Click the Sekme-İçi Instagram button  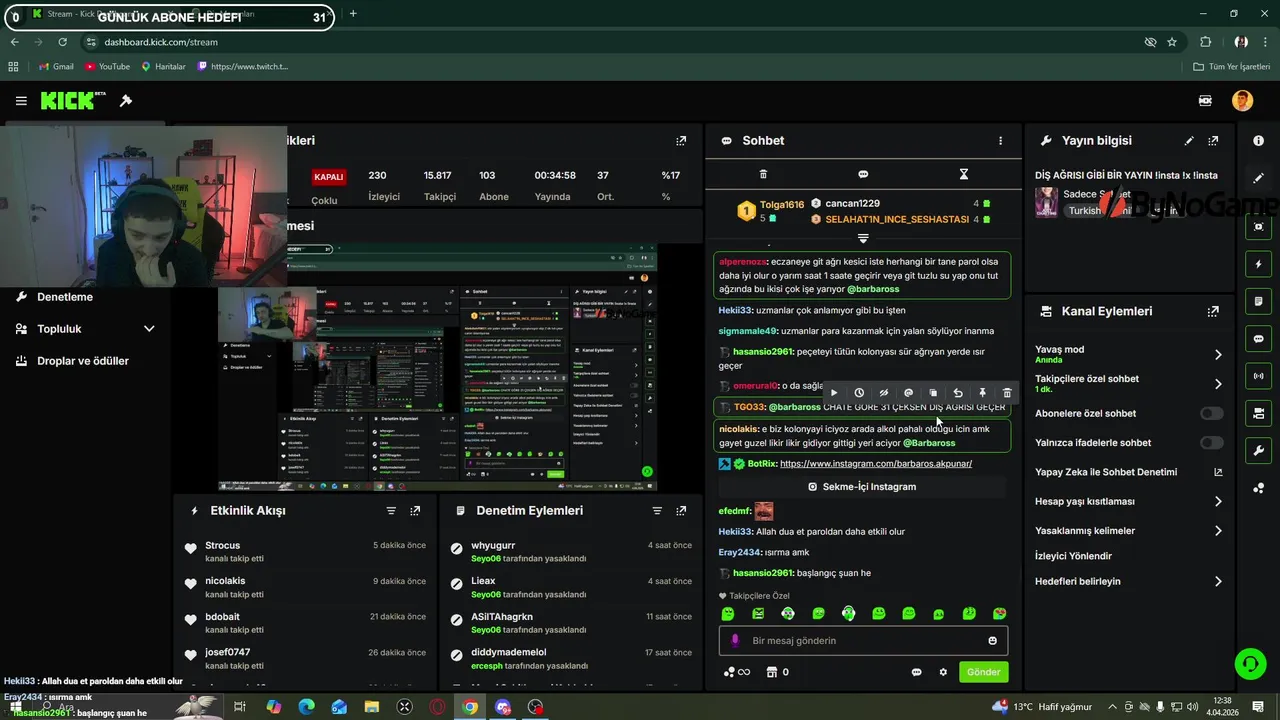pyautogui.click(x=862, y=487)
